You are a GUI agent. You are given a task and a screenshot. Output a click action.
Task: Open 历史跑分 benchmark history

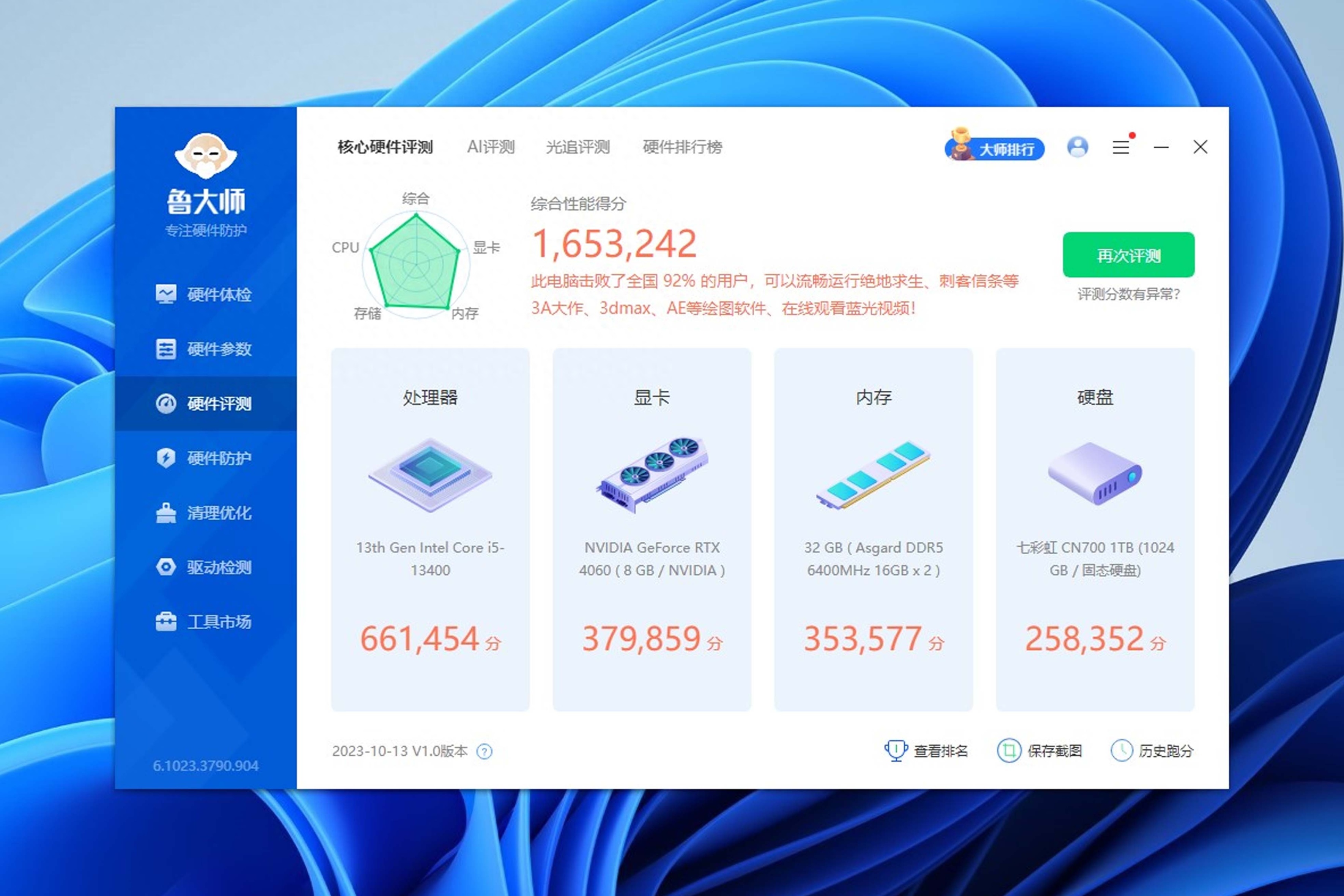(1152, 751)
